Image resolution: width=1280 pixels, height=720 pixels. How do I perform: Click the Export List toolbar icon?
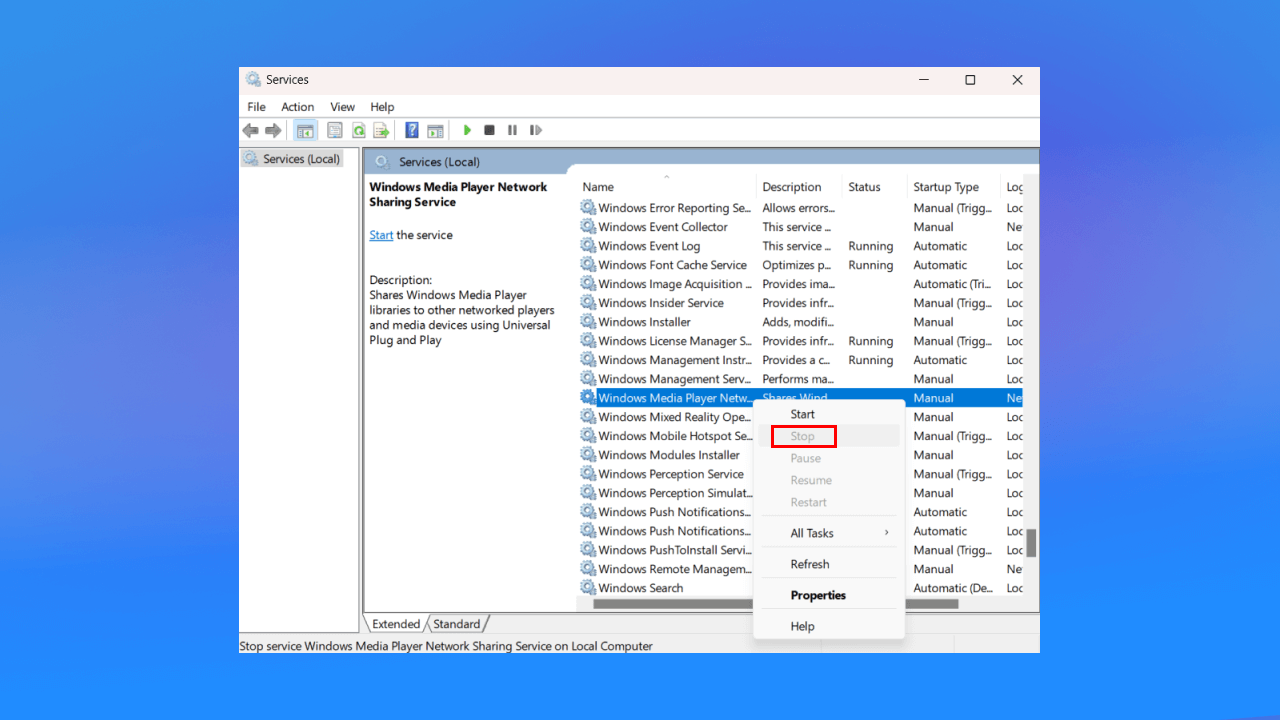381,130
